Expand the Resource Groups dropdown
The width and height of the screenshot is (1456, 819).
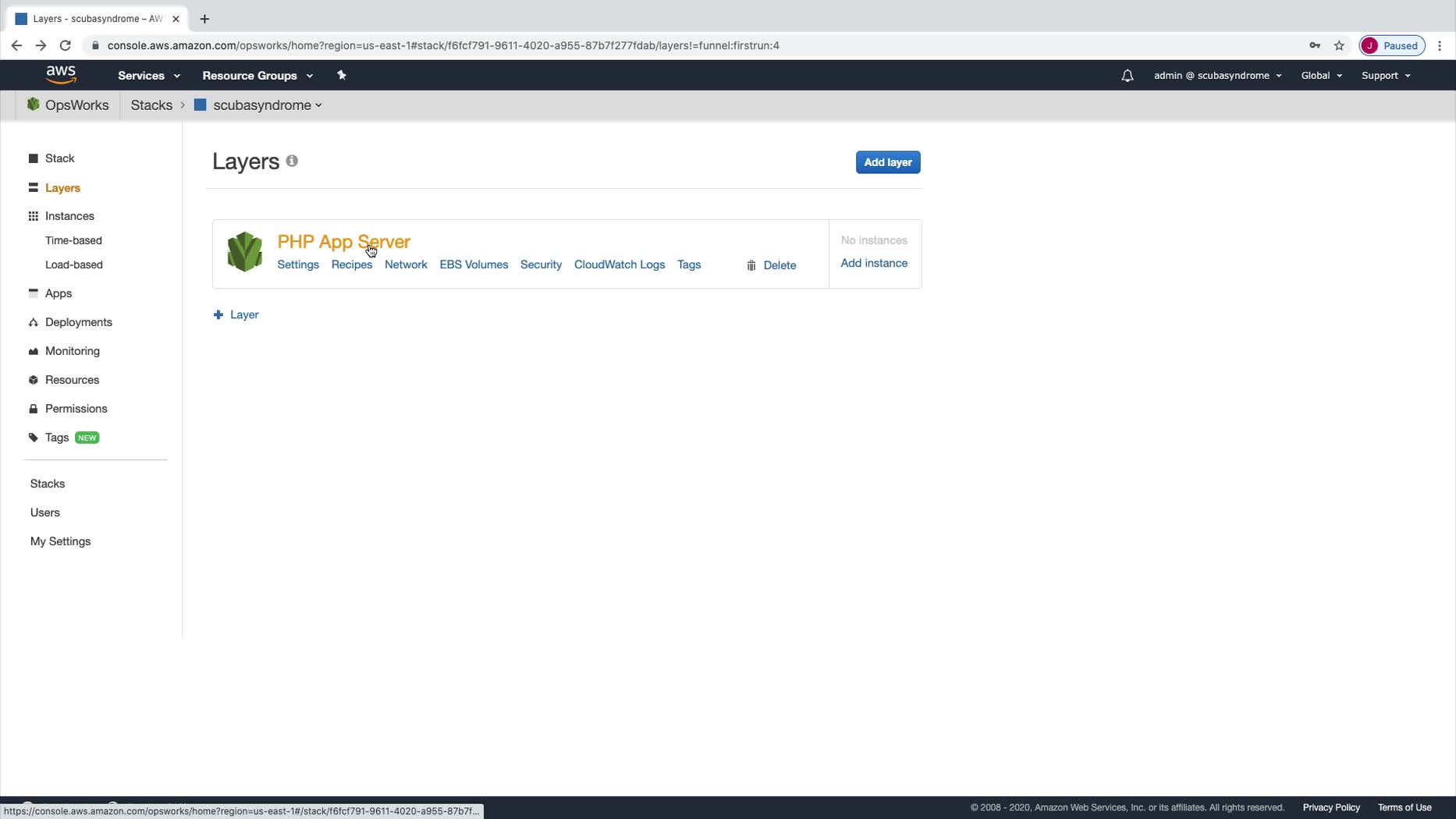point(257,76)
